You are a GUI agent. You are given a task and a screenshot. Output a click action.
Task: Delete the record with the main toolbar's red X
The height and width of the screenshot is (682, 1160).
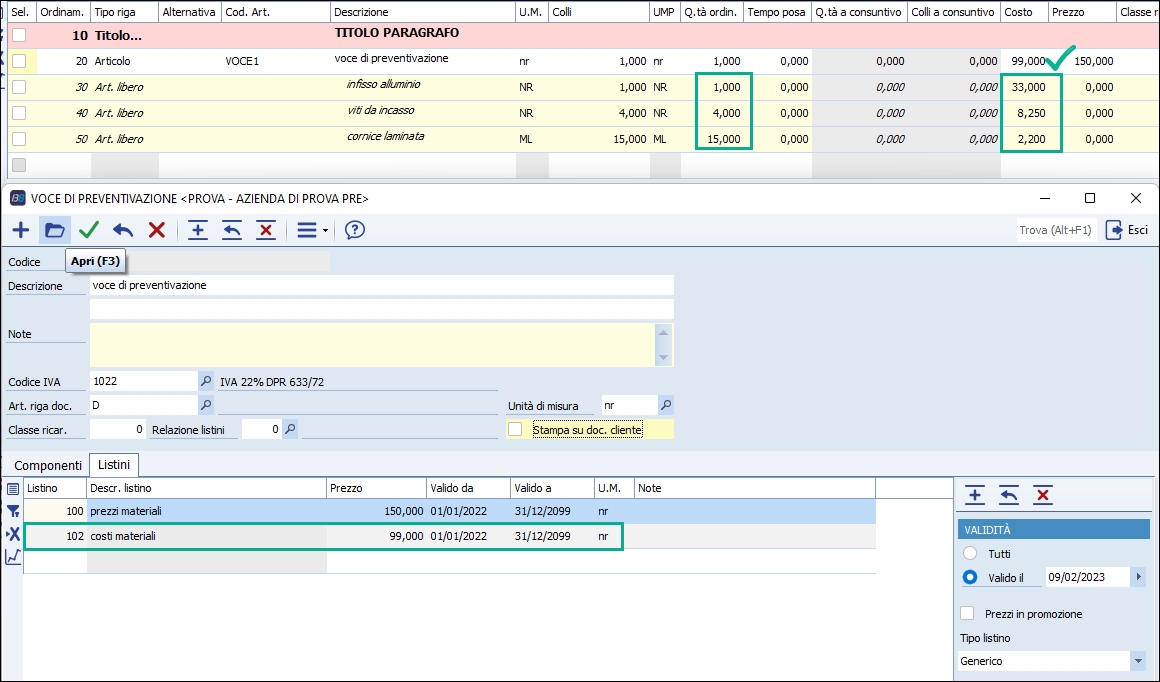pyautogui.click(x=157, y=231)
